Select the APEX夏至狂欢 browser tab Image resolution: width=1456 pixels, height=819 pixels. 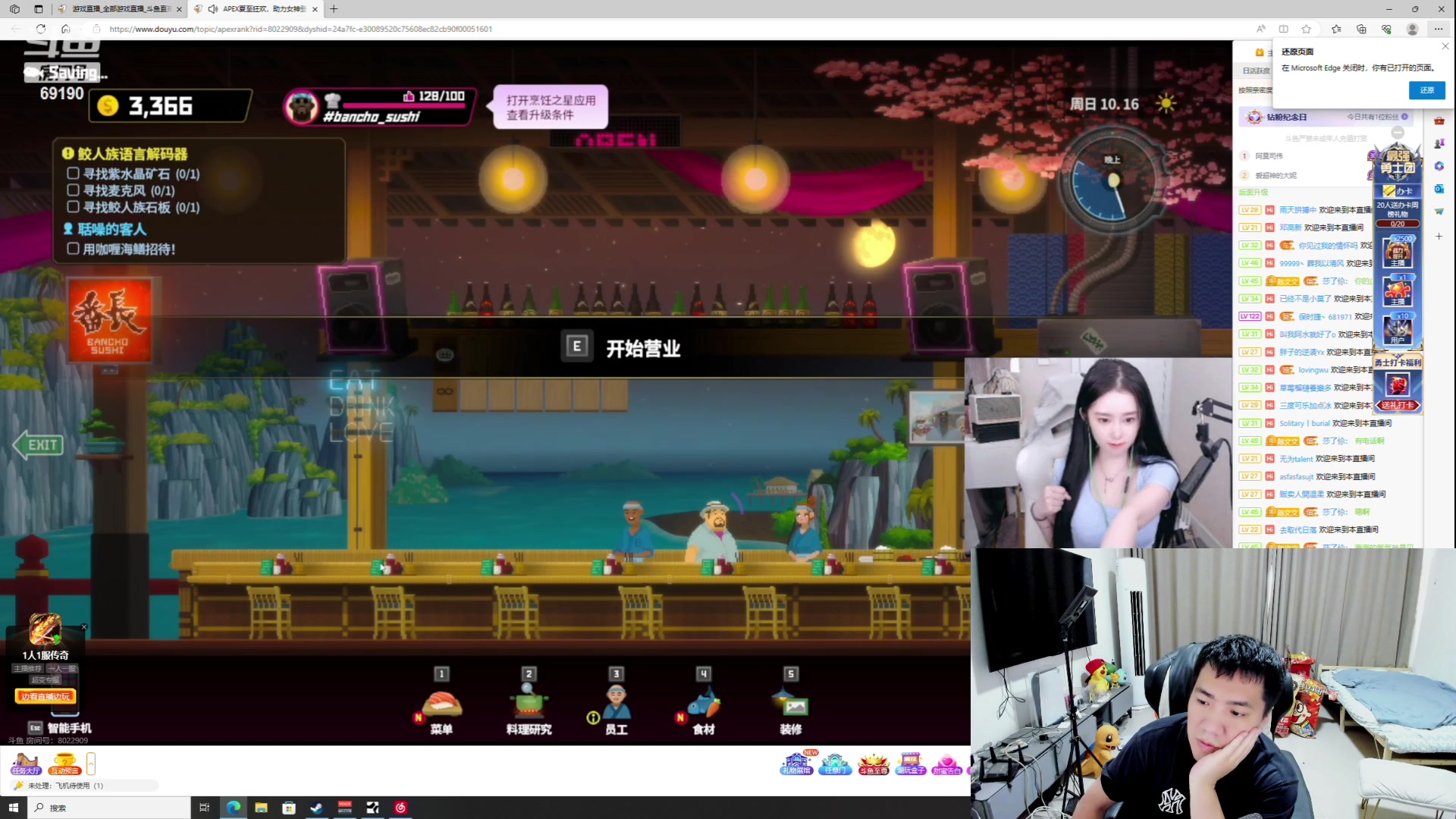[x=256, y=9]
